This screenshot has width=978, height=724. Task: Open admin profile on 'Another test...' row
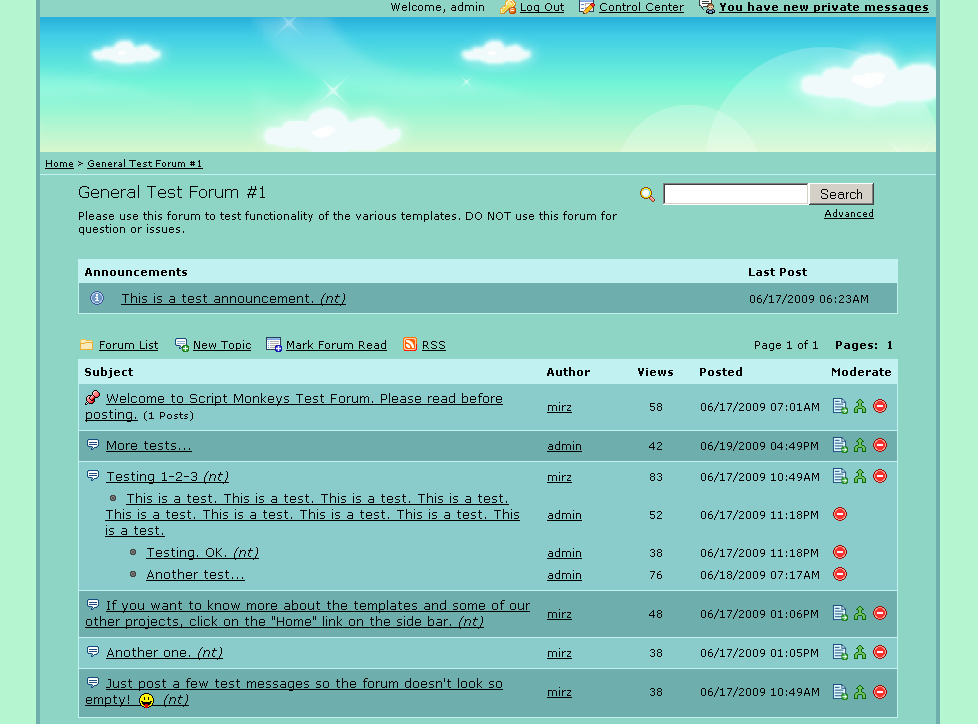tap(564, 576)
